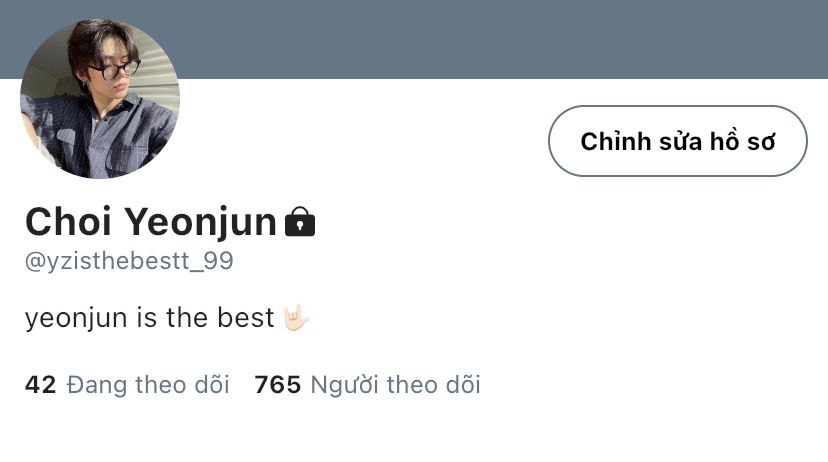
Task: Click the glasses on the avatar face
Action: click(x=116, y=69)
